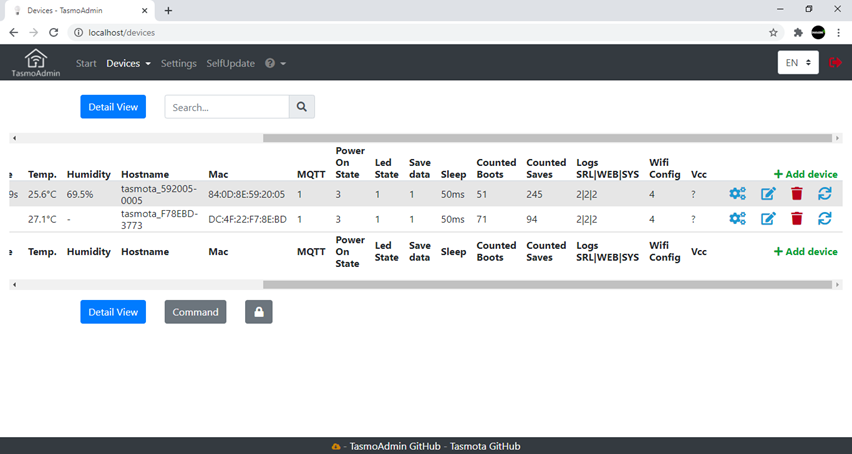Click the Hostname header in table top
The height and width of the screenshot is (454, 852).
(145, 174)
